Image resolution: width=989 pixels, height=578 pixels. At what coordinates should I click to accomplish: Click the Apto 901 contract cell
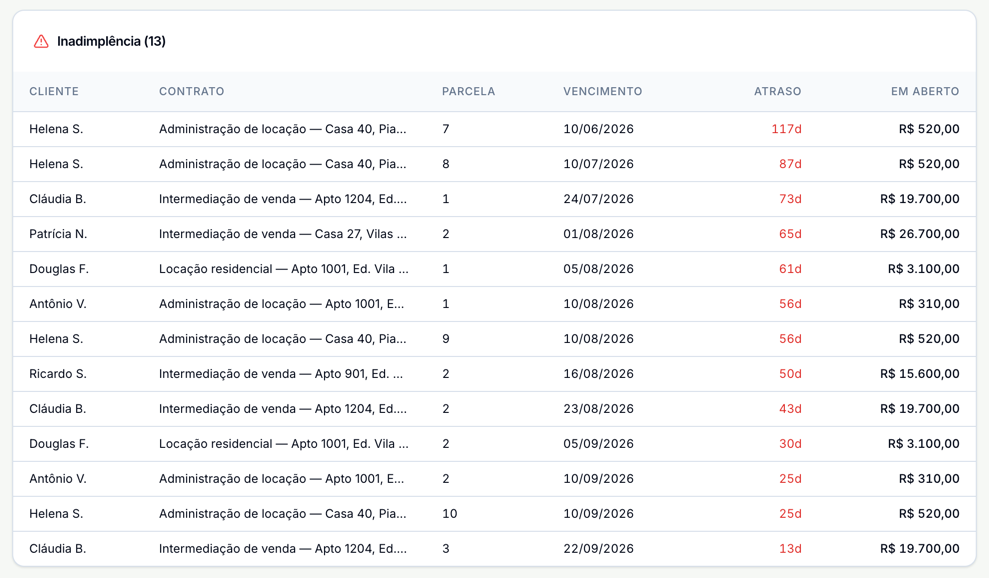pyautogui.click(x=281, y=374)
